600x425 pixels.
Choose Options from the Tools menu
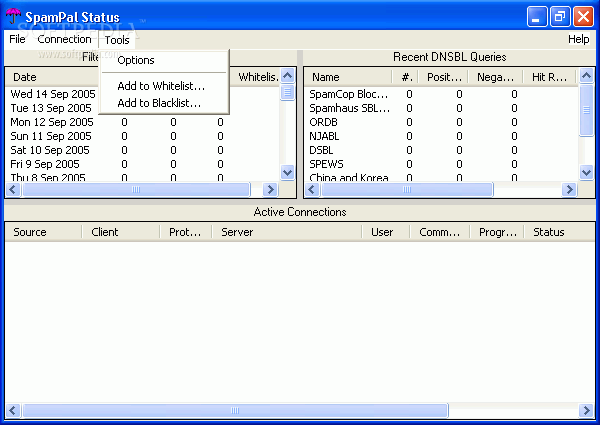coord(164,60)
